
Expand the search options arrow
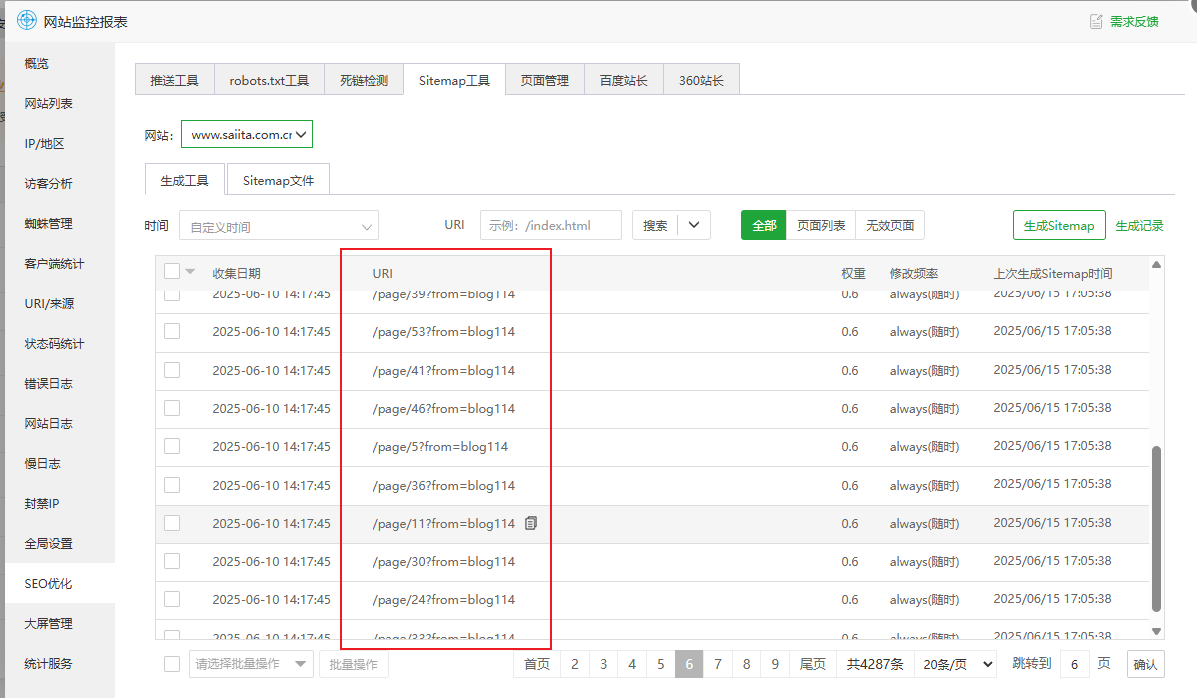coord(694,225)
